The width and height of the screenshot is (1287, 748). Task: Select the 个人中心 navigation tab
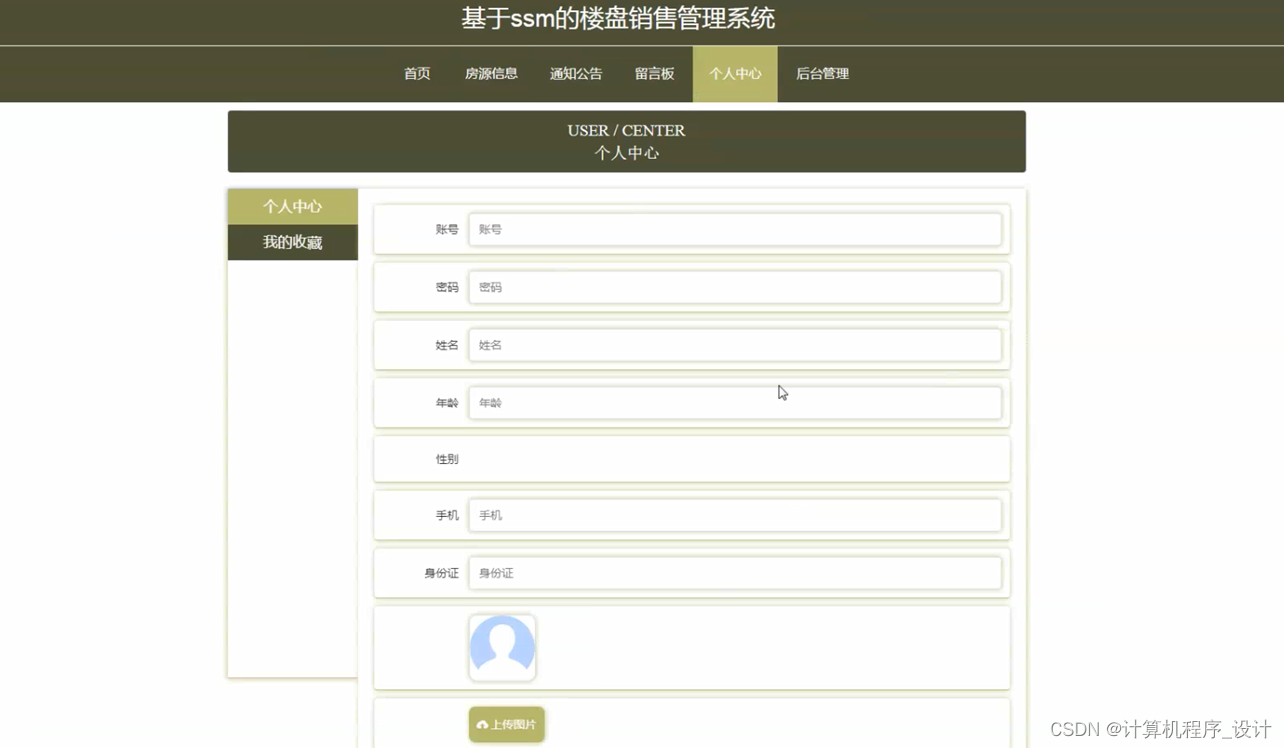point(735,74)
